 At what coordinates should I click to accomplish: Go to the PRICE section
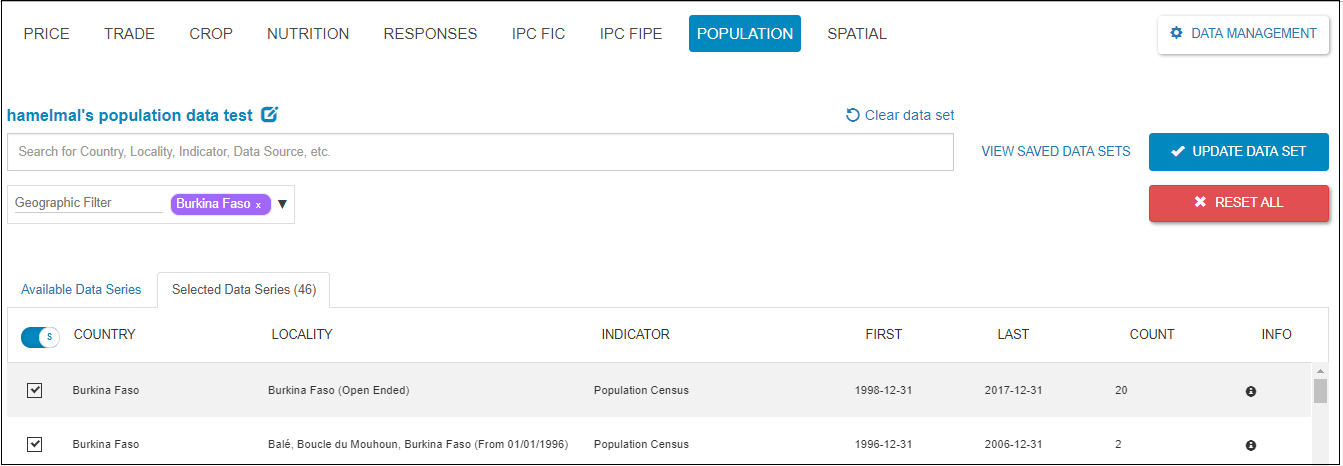point(46,34)
